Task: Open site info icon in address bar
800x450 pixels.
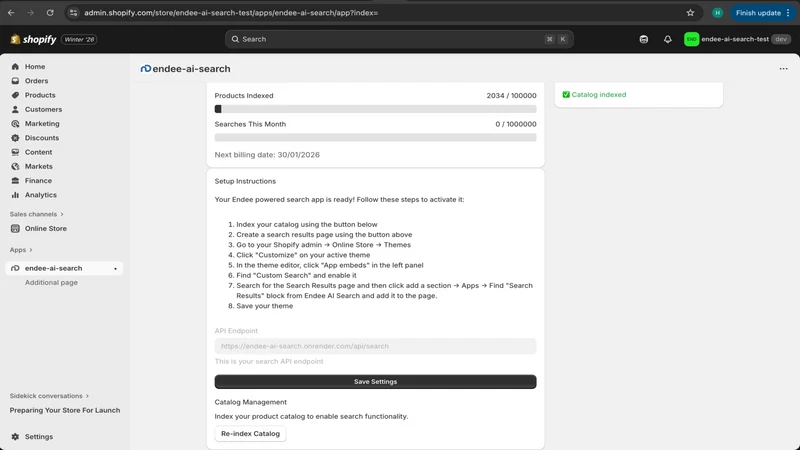Action: (x=73, y=13)
